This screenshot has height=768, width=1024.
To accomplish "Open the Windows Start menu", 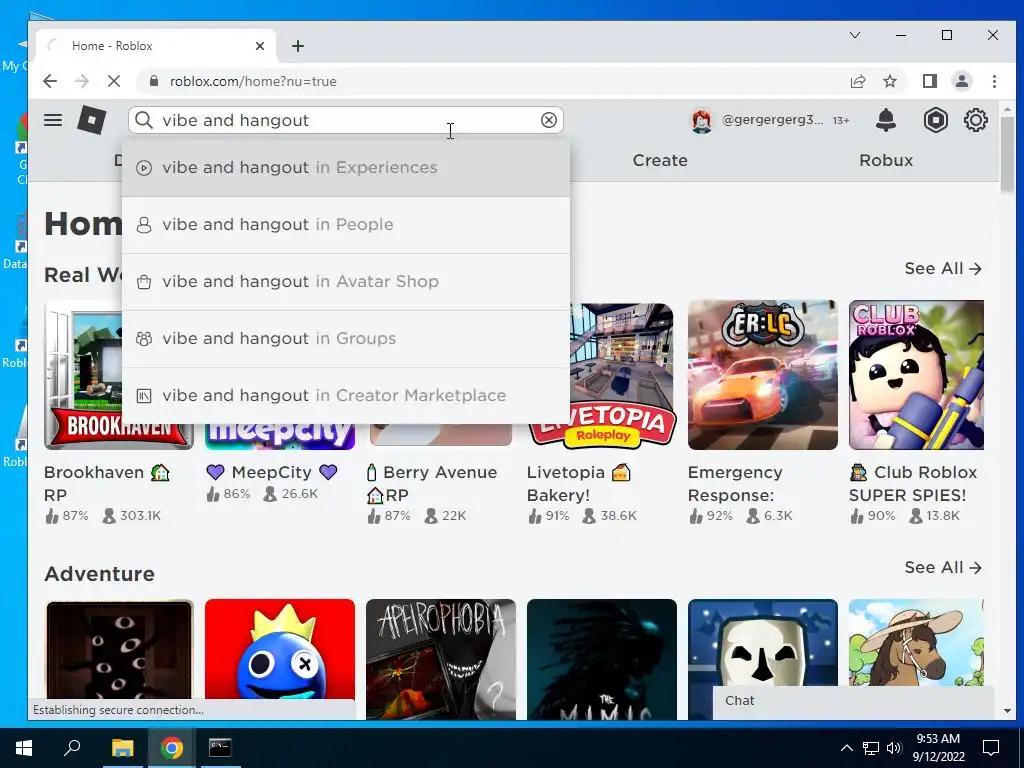I will click(x=24, y=748).
